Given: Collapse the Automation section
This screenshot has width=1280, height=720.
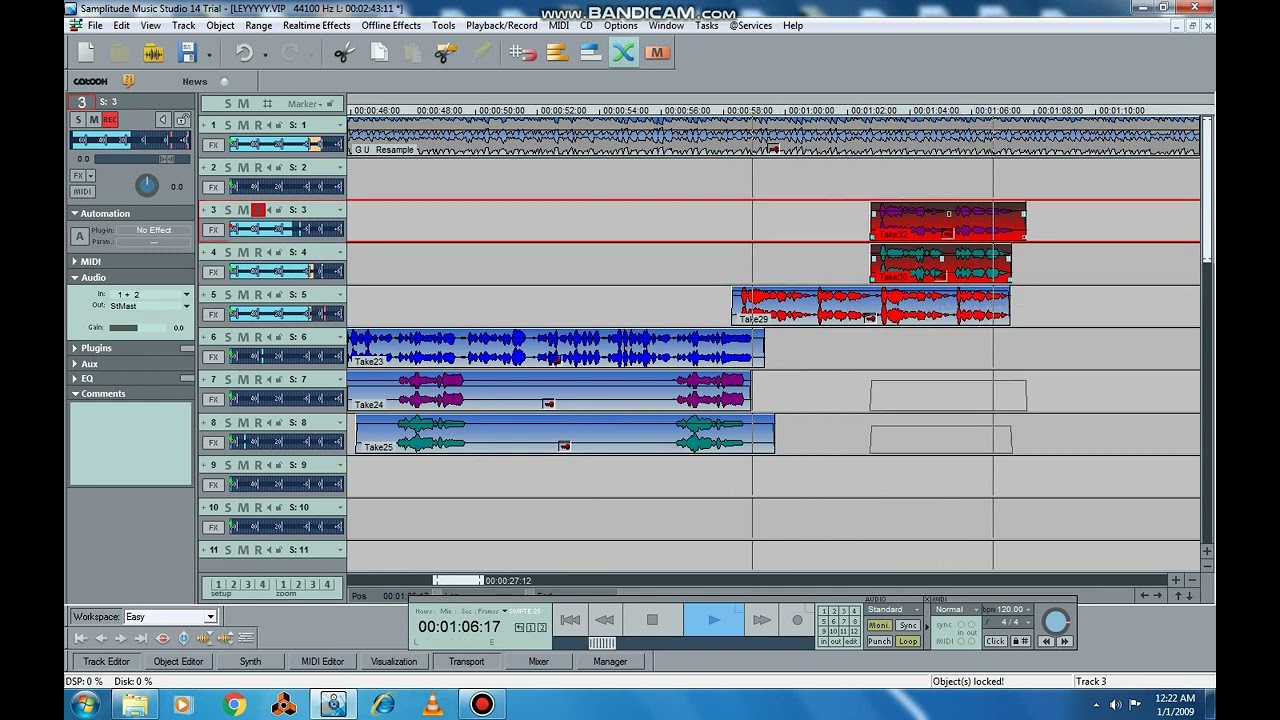Looking at the screenshot, I should (75, 213).
